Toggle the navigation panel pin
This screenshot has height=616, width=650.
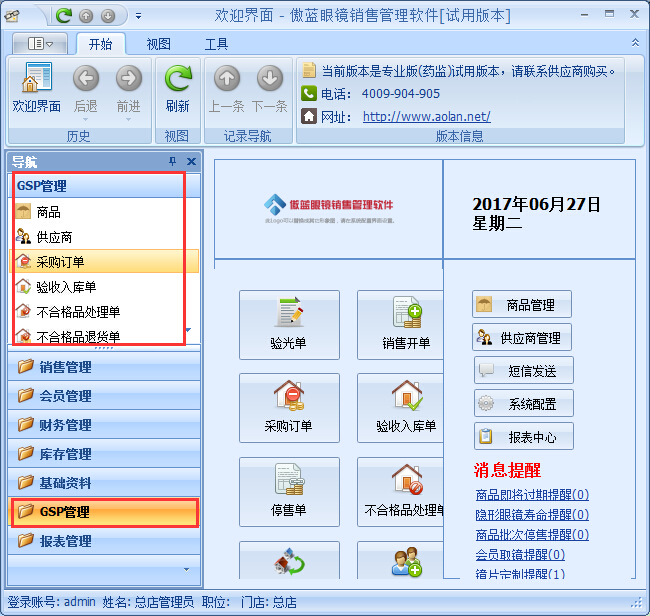172,161
